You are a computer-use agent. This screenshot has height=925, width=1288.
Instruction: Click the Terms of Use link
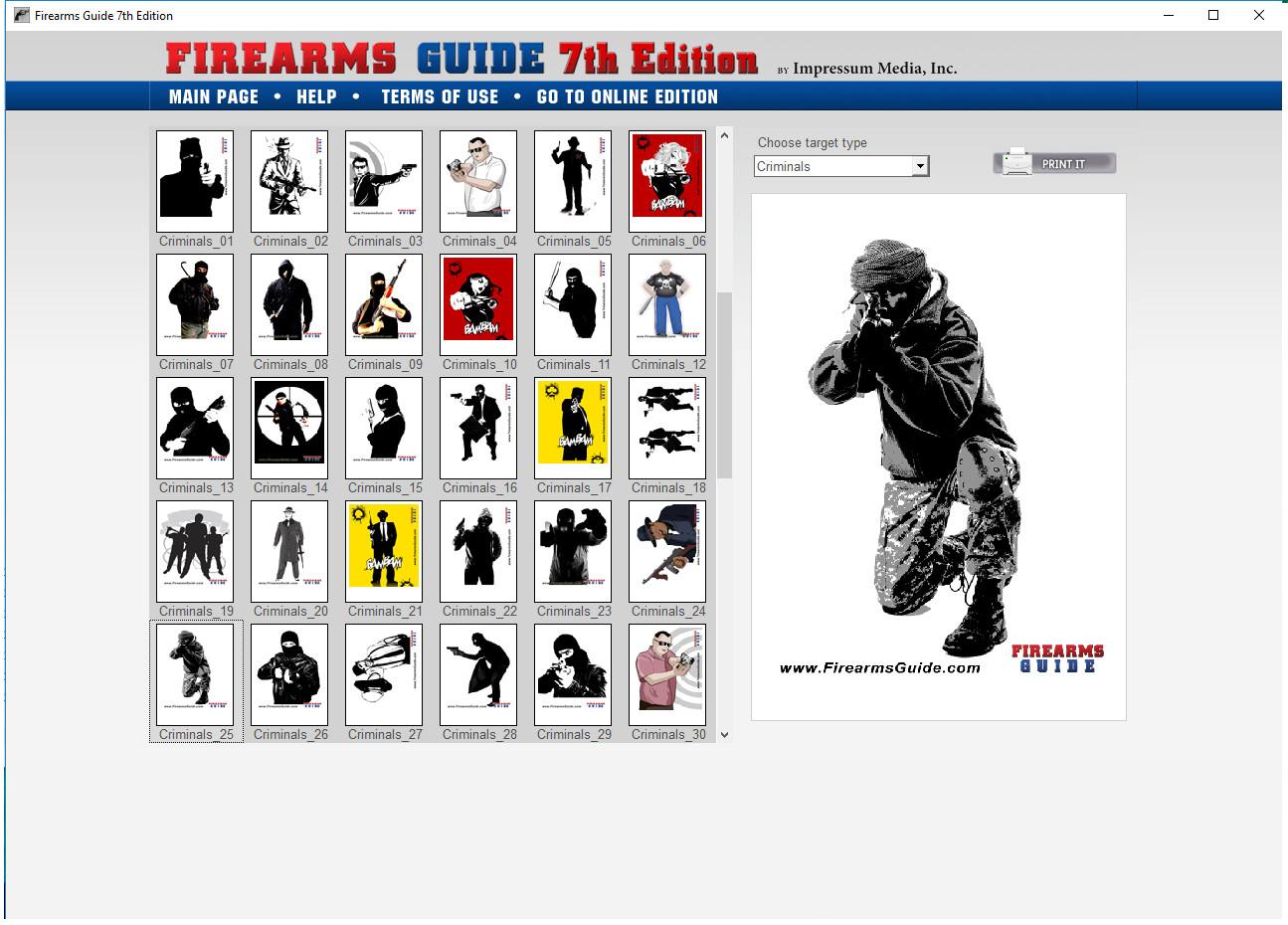(x=440, y=96)
